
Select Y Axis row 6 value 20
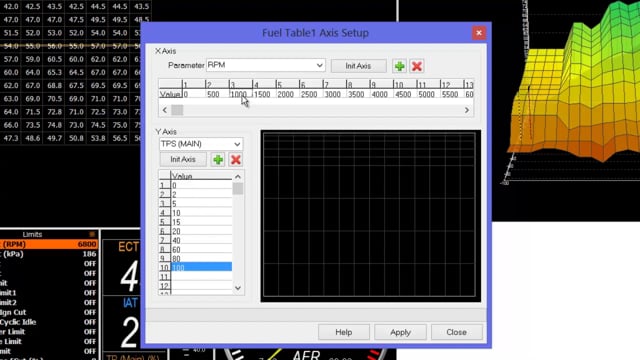click(201, 231)
